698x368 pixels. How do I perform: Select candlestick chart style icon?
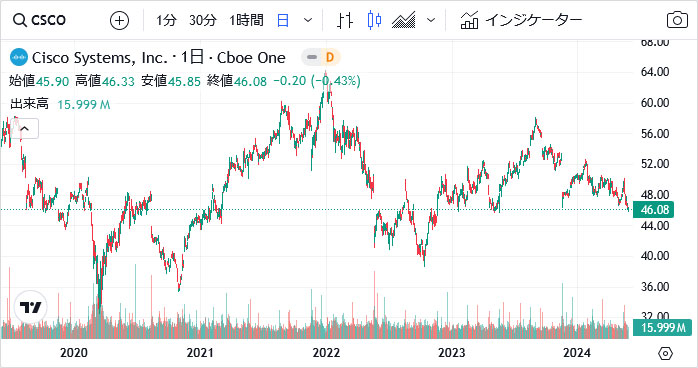pyautogui.click(x=374, y=20)
